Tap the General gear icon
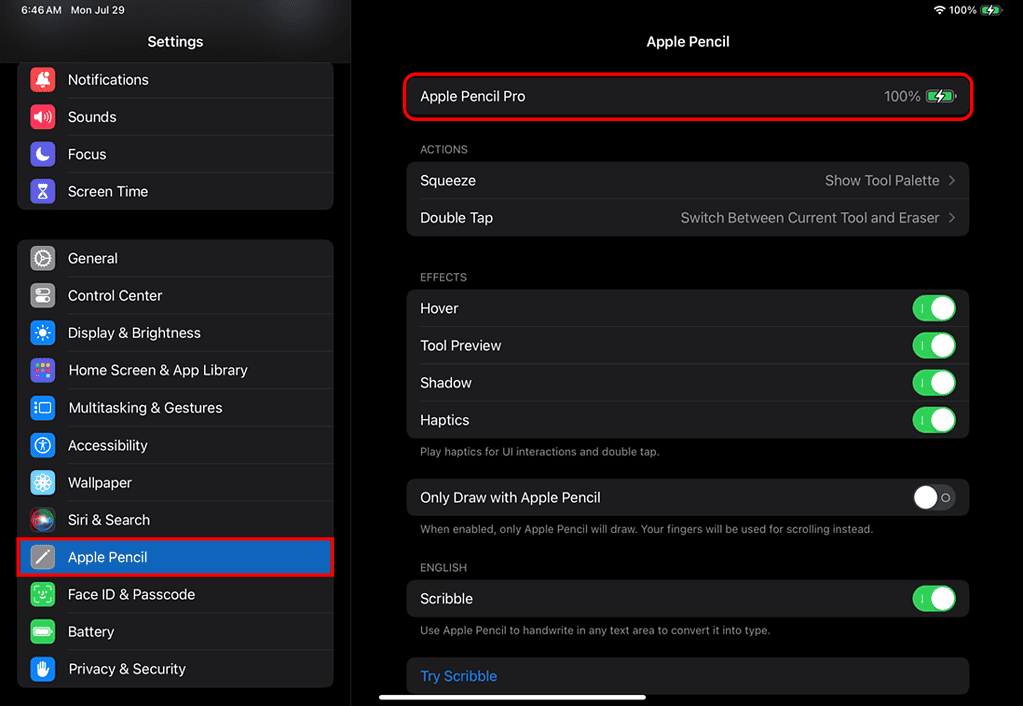Image resolution: width=1023 pixels, height=706 pixels. pyautogui.click(x=42, y=258)
